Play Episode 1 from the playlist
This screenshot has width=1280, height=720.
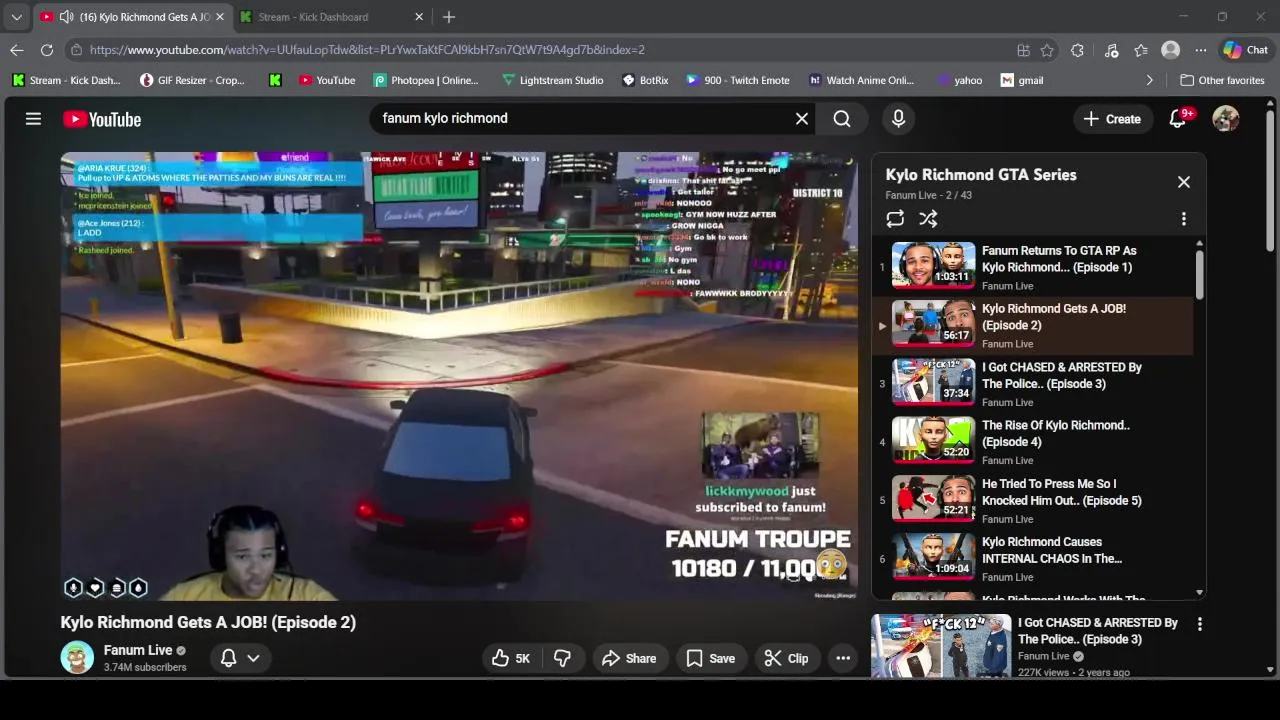1034,268
